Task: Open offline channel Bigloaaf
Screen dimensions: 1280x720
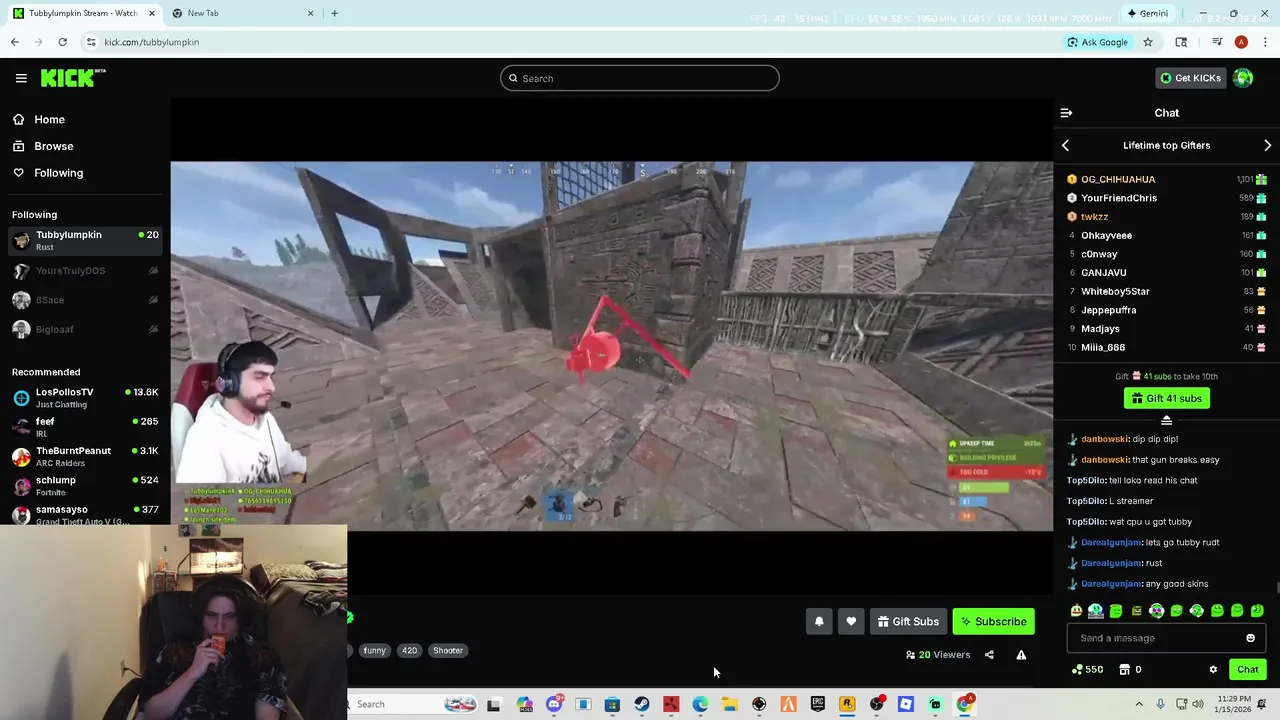Action: (x=84, y=329)
